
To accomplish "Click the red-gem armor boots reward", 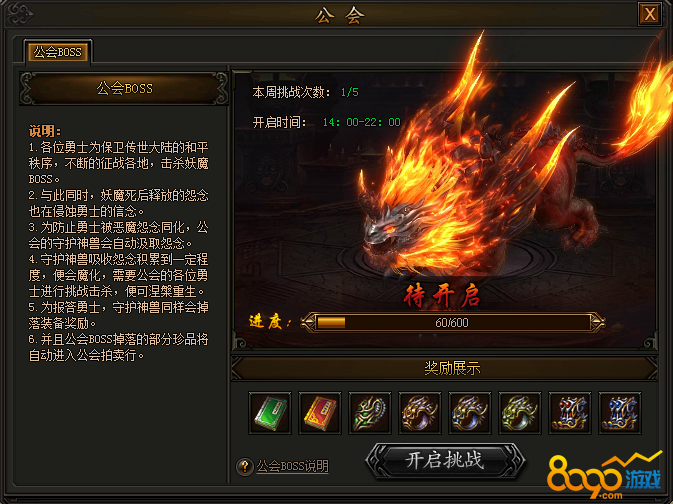I will (570, 413).
